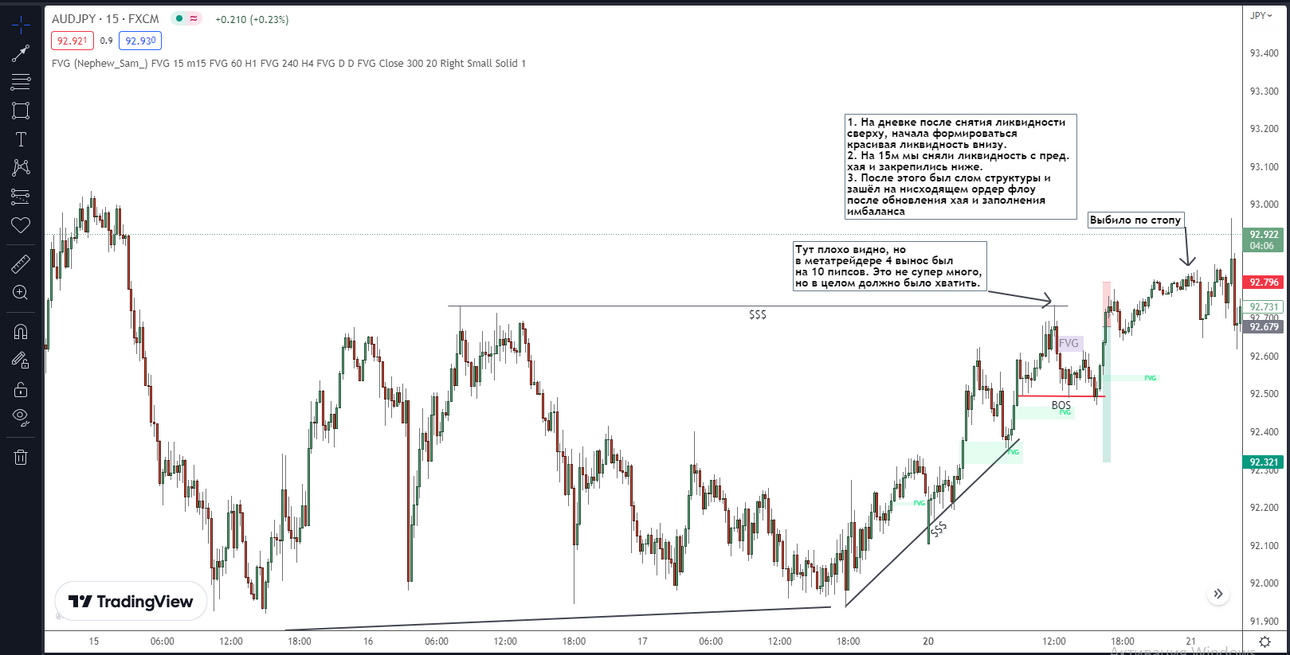Click the date label 21 on time axis

(x=1192, y=641)
